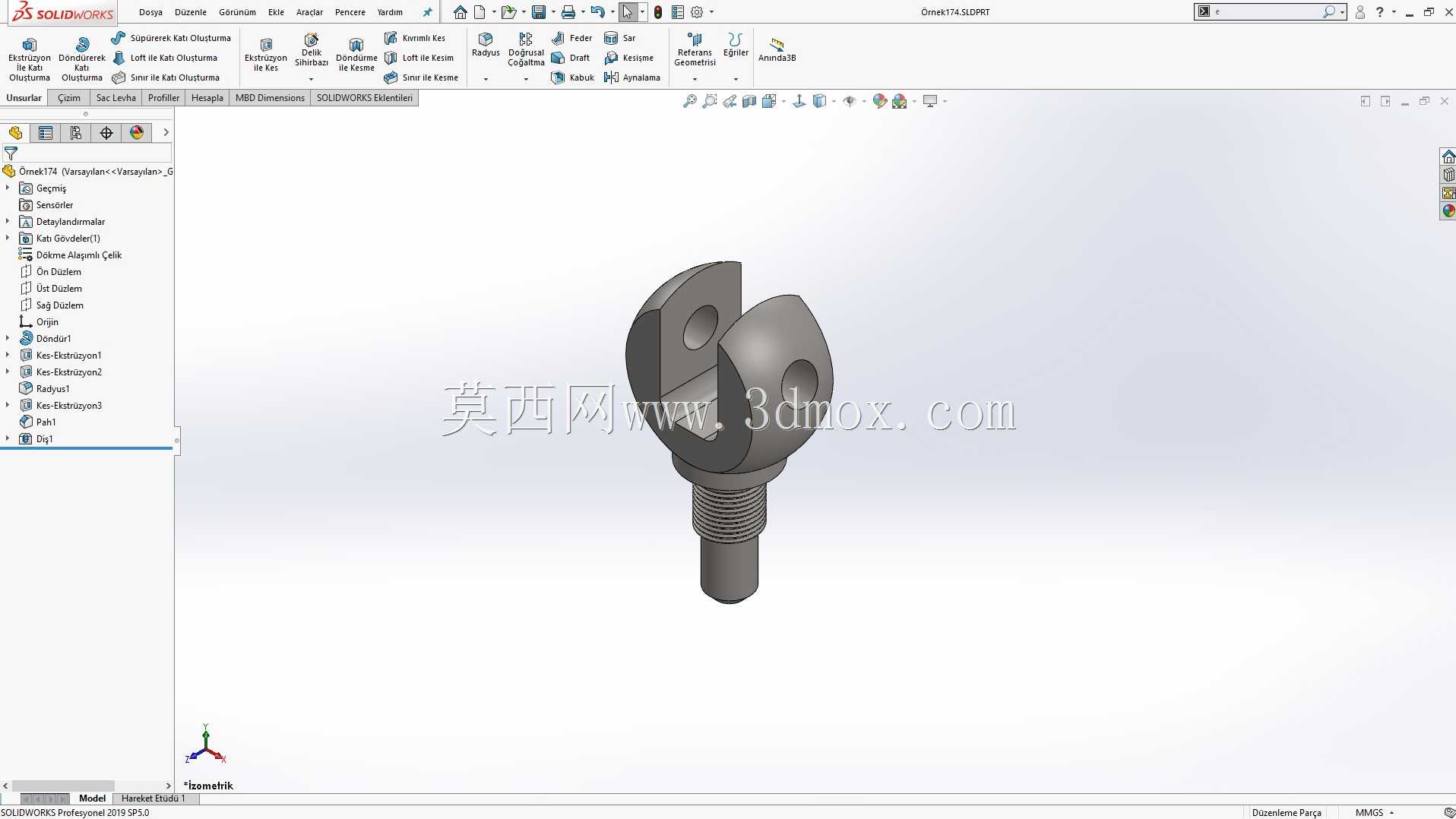Click the Section View icon
1456x819 pixels.
[749, 101]
